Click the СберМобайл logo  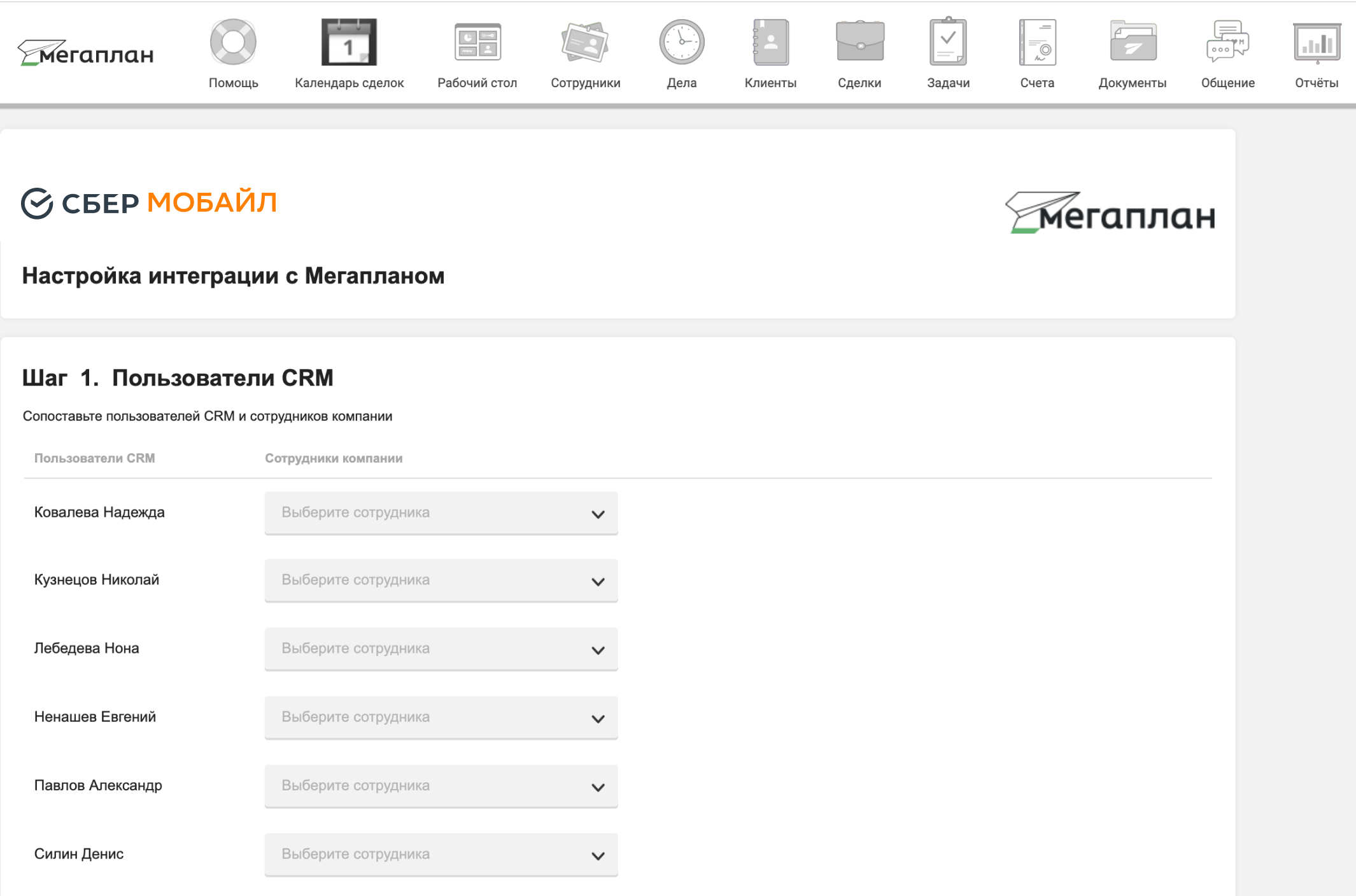(149, 204)
